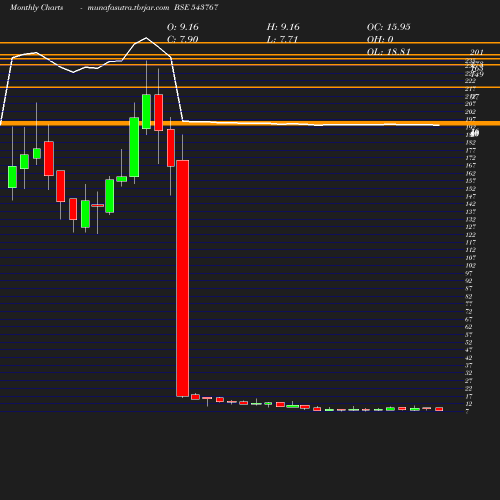The width and height of the screenshot is (500, 500).
Task: Click the price axis label "67"
Action: [469, 319]
